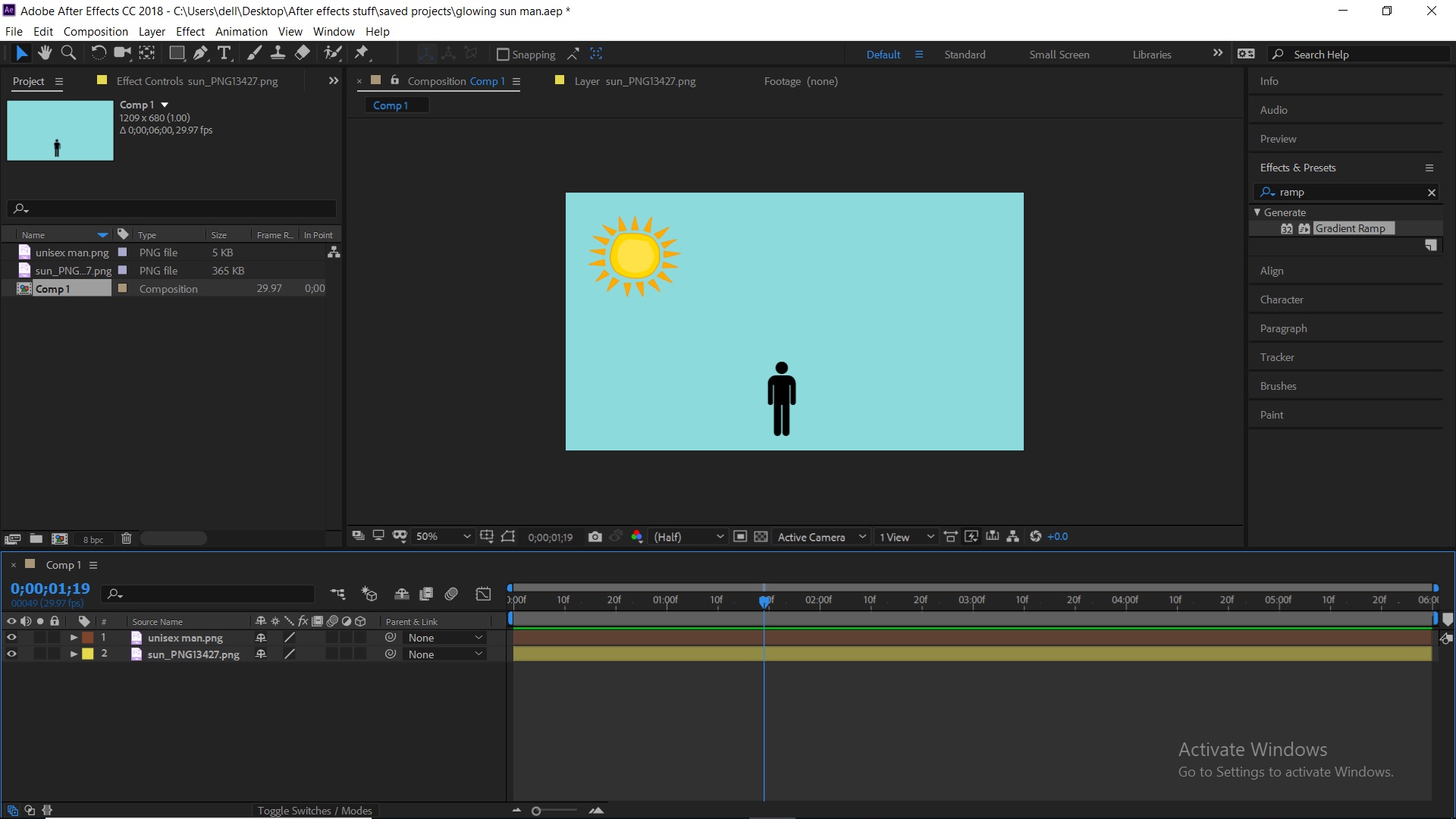This screenshot has height=819, width=1456.
Task: Select the Standard workspace
Action: coord(965,55)
